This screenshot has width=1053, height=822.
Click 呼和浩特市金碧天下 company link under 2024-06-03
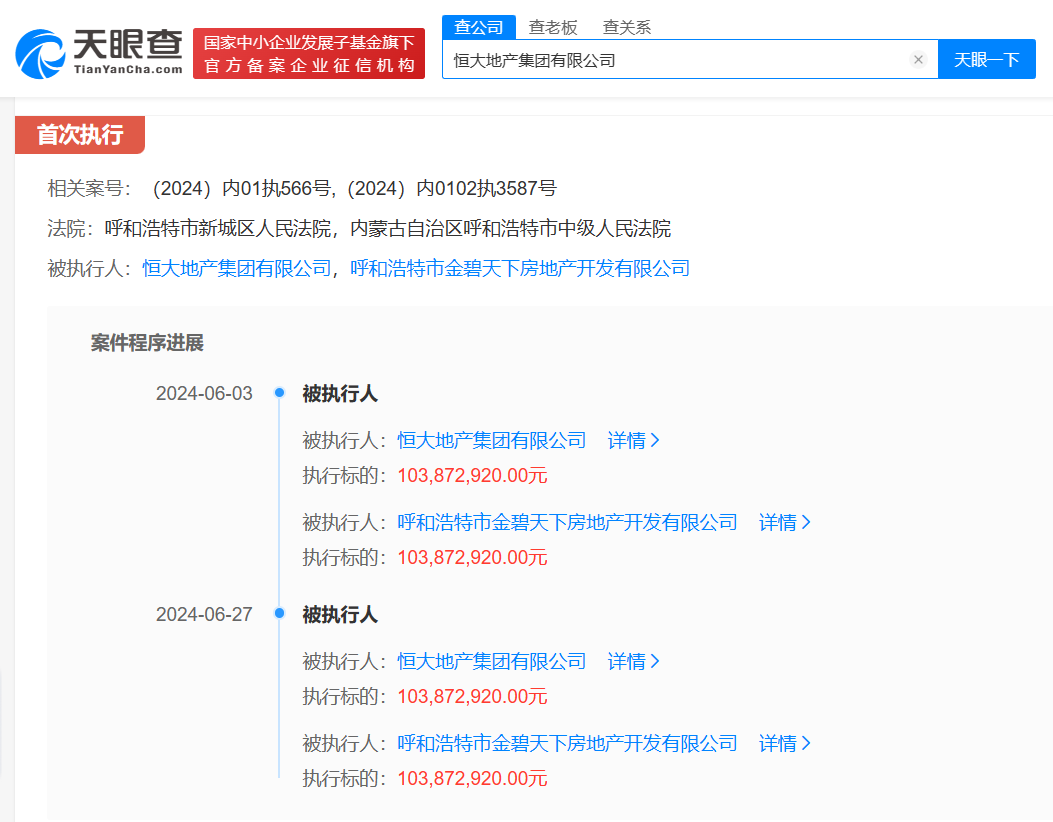[x=567, y=522]
